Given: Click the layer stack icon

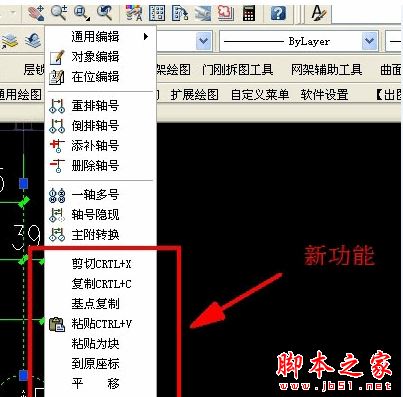Looking at the screenshot, I should pyautogui.click(x=10, y=41).
